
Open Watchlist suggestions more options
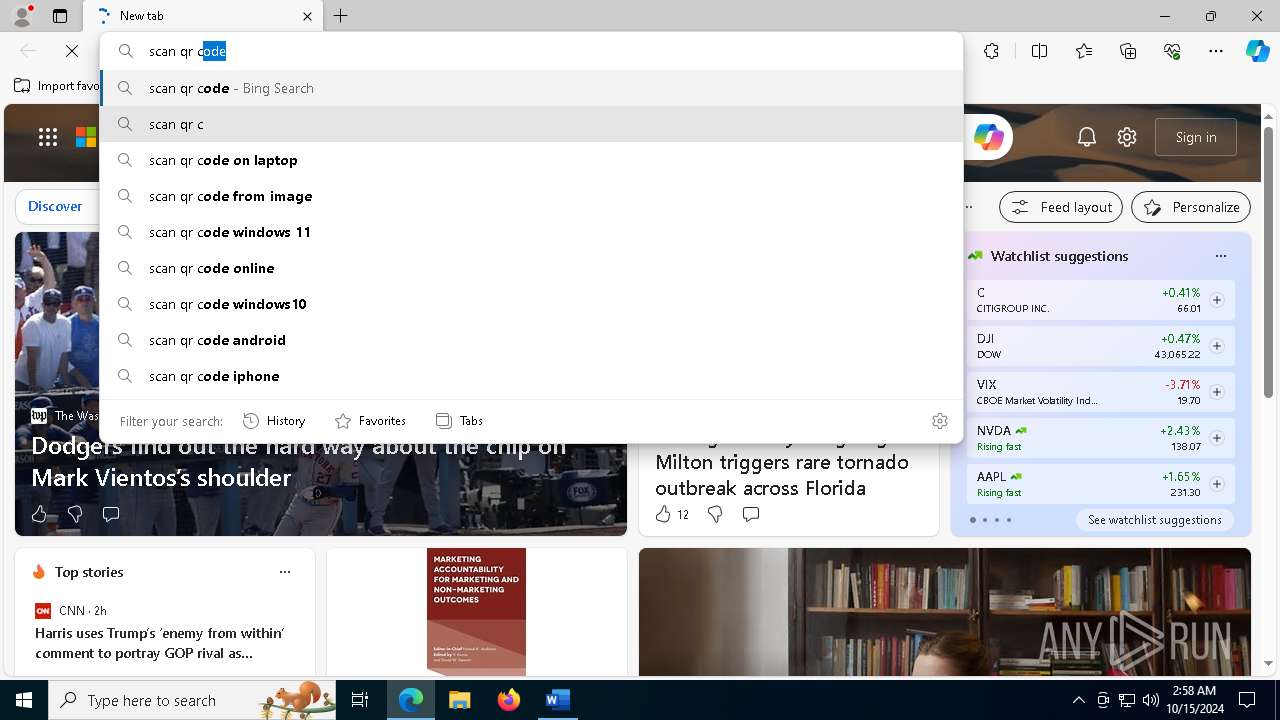(x=1220, y=256)
